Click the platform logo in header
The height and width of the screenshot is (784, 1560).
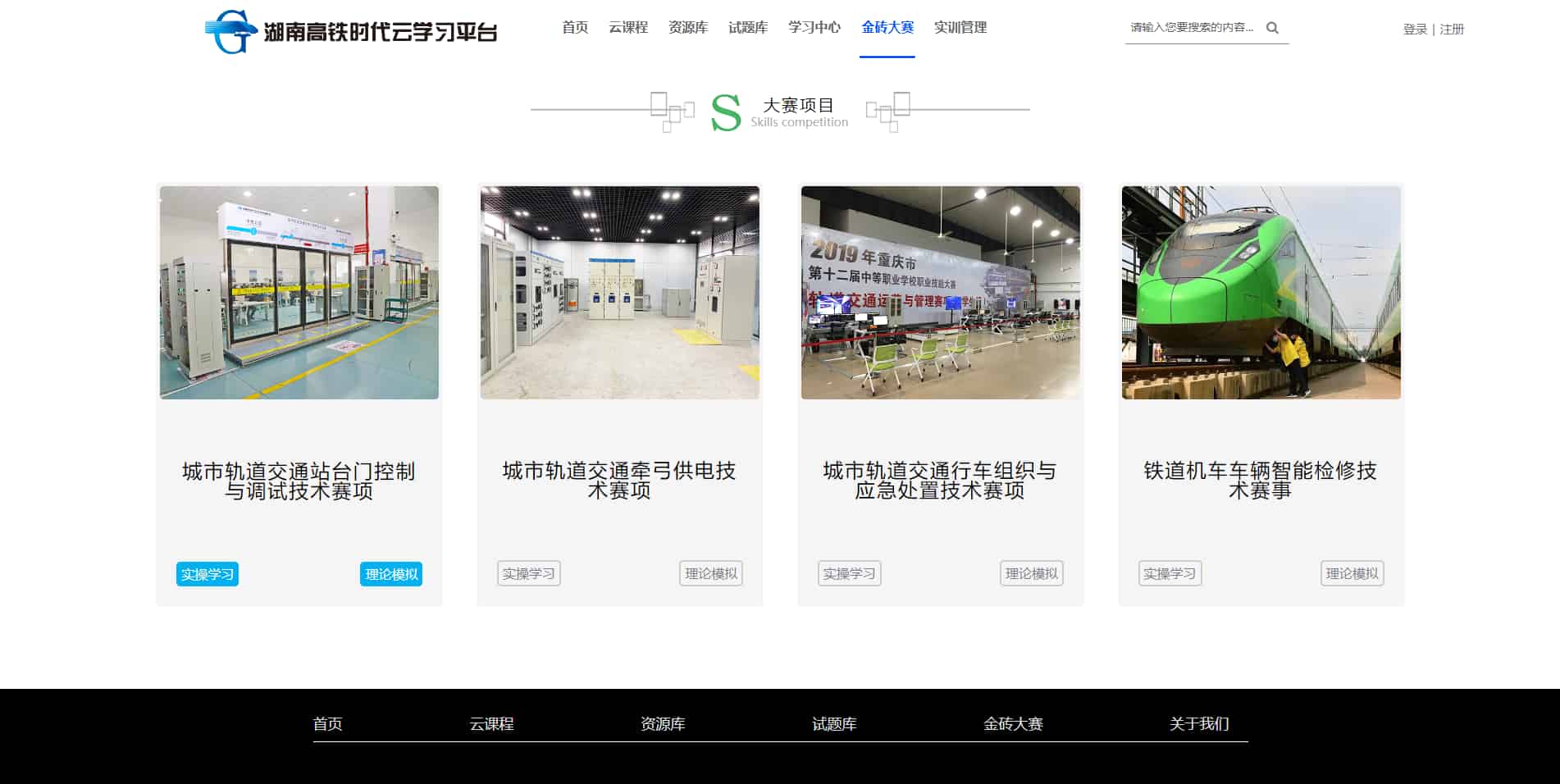350,31
